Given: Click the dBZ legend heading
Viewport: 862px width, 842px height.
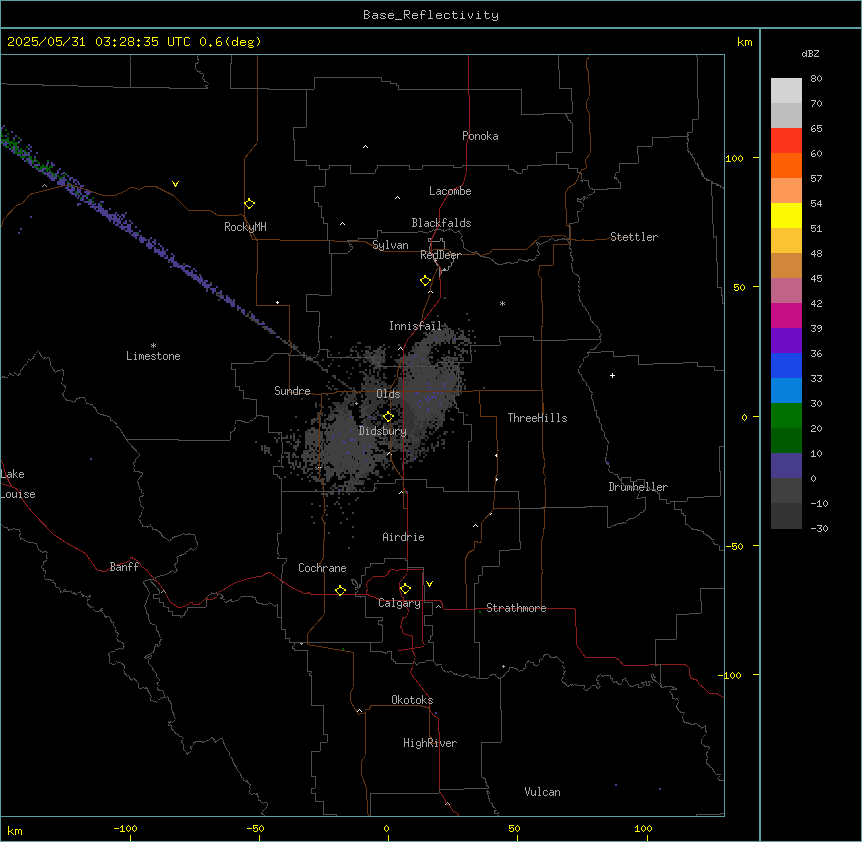Looking at the screenshot, I should pos(810,53).
